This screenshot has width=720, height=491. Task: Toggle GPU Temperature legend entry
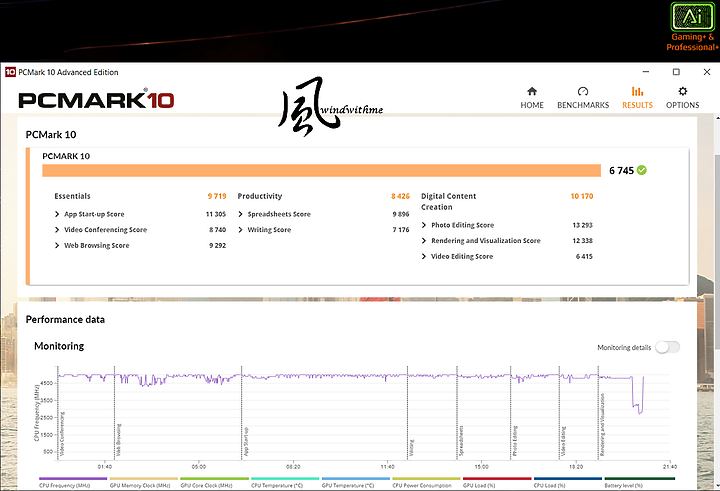pyautogui.click(x=356, y=482)
